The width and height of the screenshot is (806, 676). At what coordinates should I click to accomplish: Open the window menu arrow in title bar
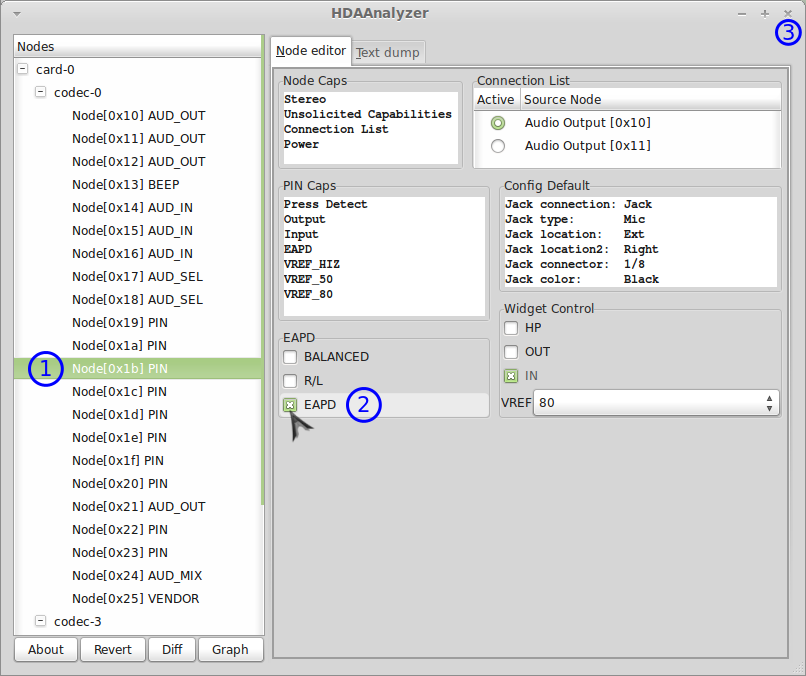pyautogui.click(x=17, y=14)
